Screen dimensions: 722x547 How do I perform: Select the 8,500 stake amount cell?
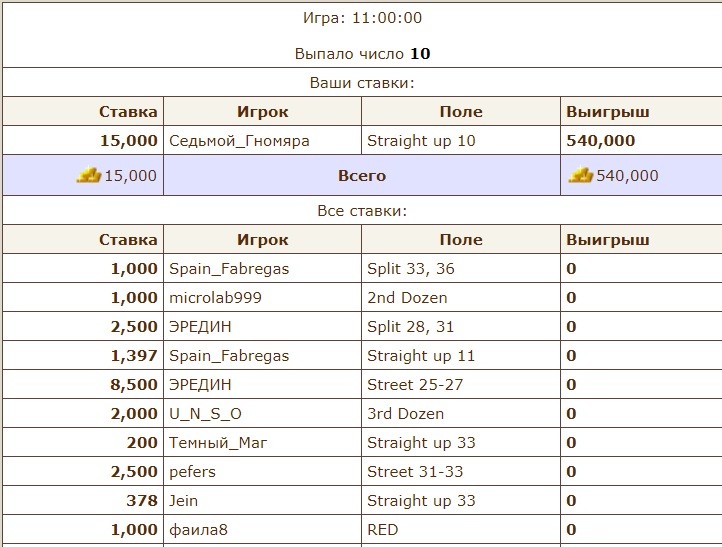click(135, 384)
